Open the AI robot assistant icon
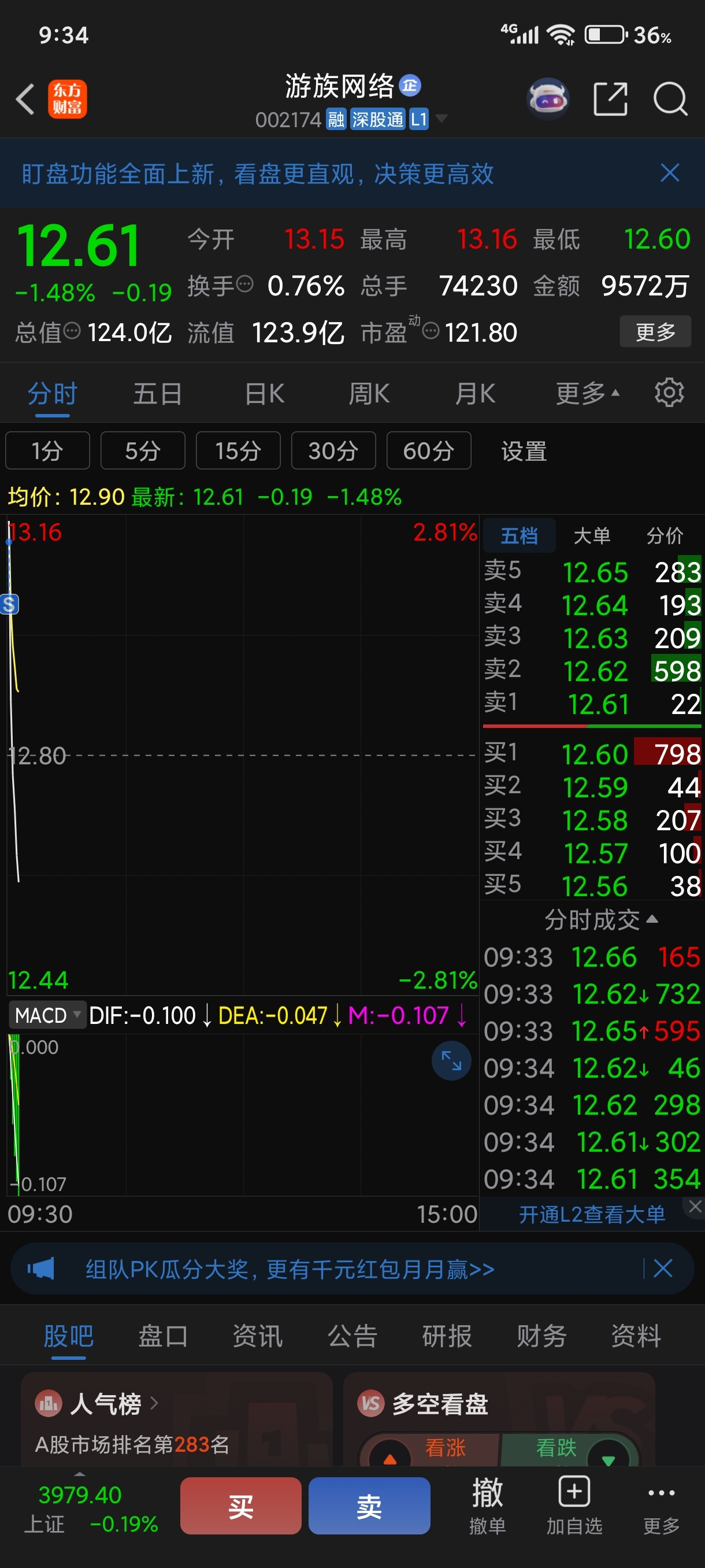This screenshot has width=705, height=1568. point(547,99)
